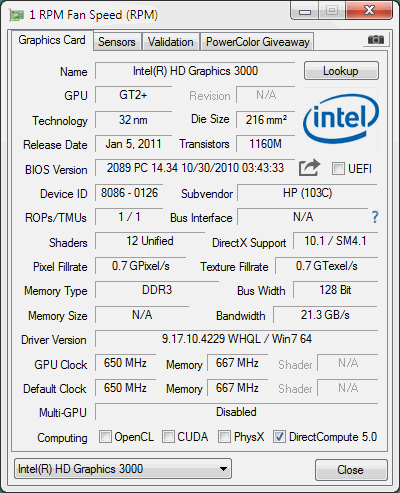Click the BIOS share/export arrow icon
This screenshot has height=493, width=400.
point(309,168)
